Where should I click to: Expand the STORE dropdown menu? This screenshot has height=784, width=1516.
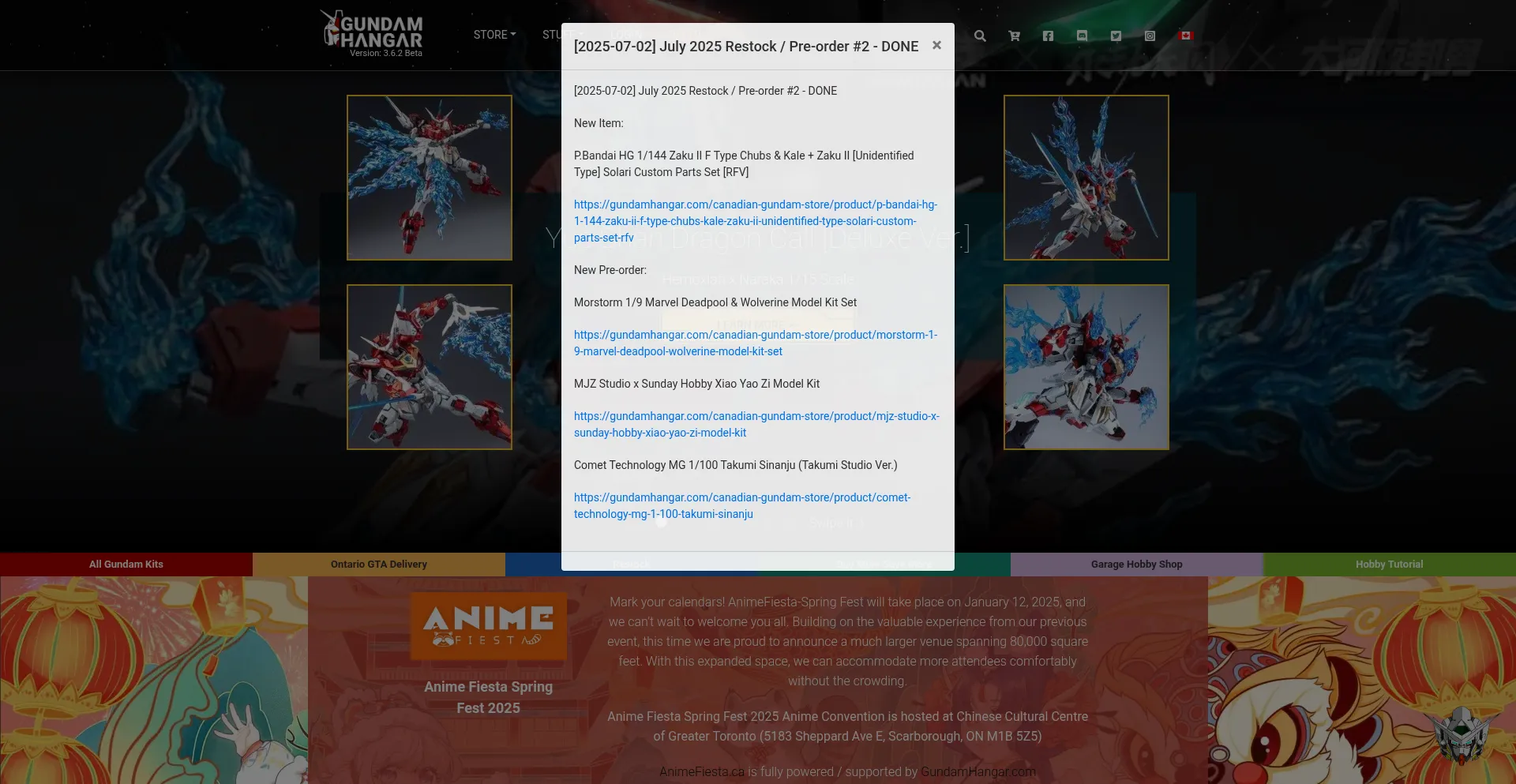point(494,35)
